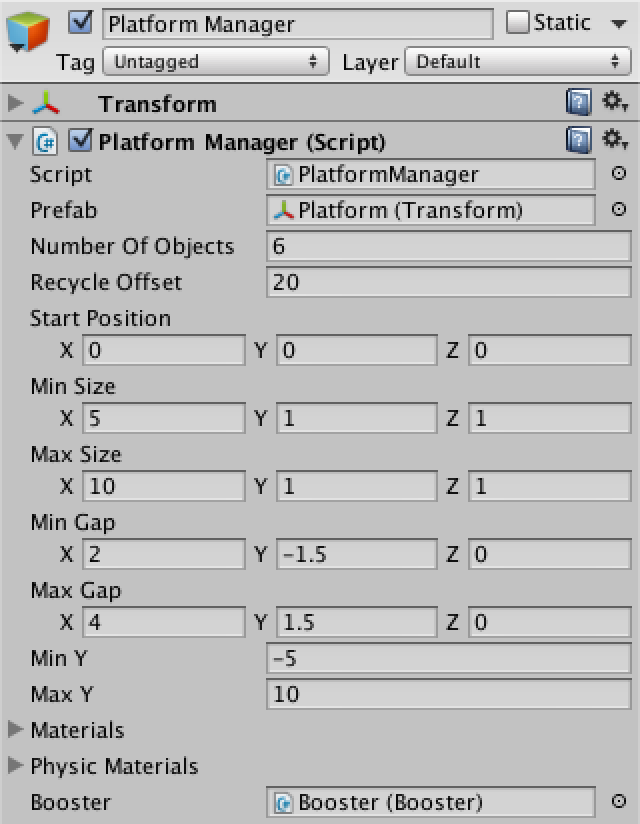Click object picker circle for Booster field
640x824 pixels.
pyautogui.click(x=618, y=801)
